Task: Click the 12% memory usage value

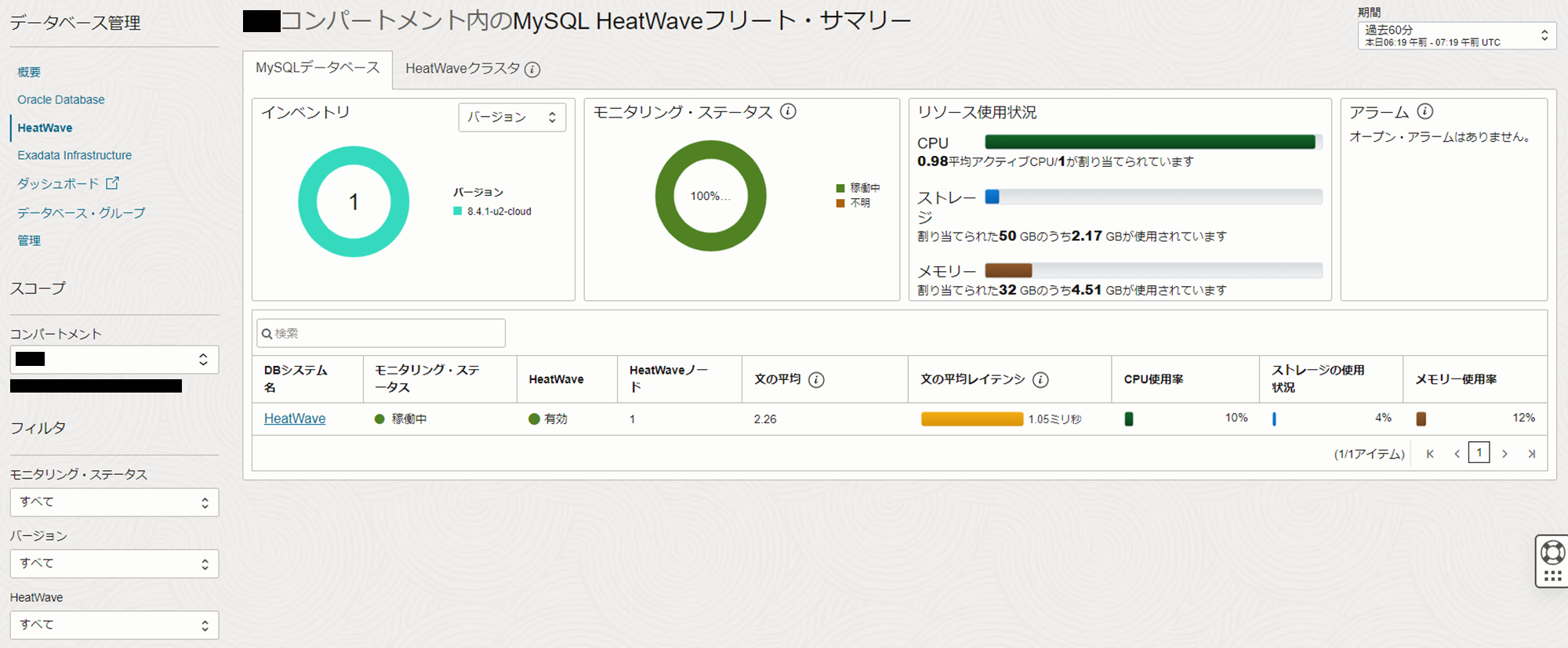Action: pos(1523,418)
